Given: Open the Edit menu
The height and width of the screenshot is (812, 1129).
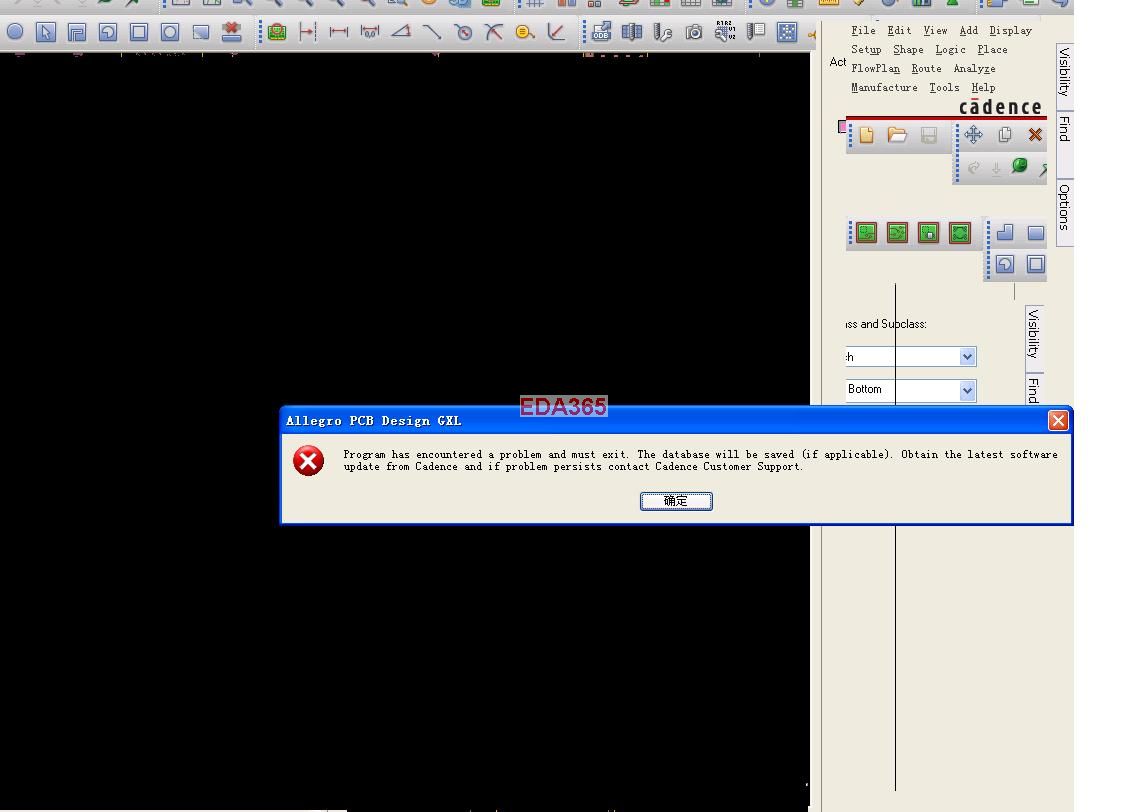Looking at the screenshot, I should point(899,30).
